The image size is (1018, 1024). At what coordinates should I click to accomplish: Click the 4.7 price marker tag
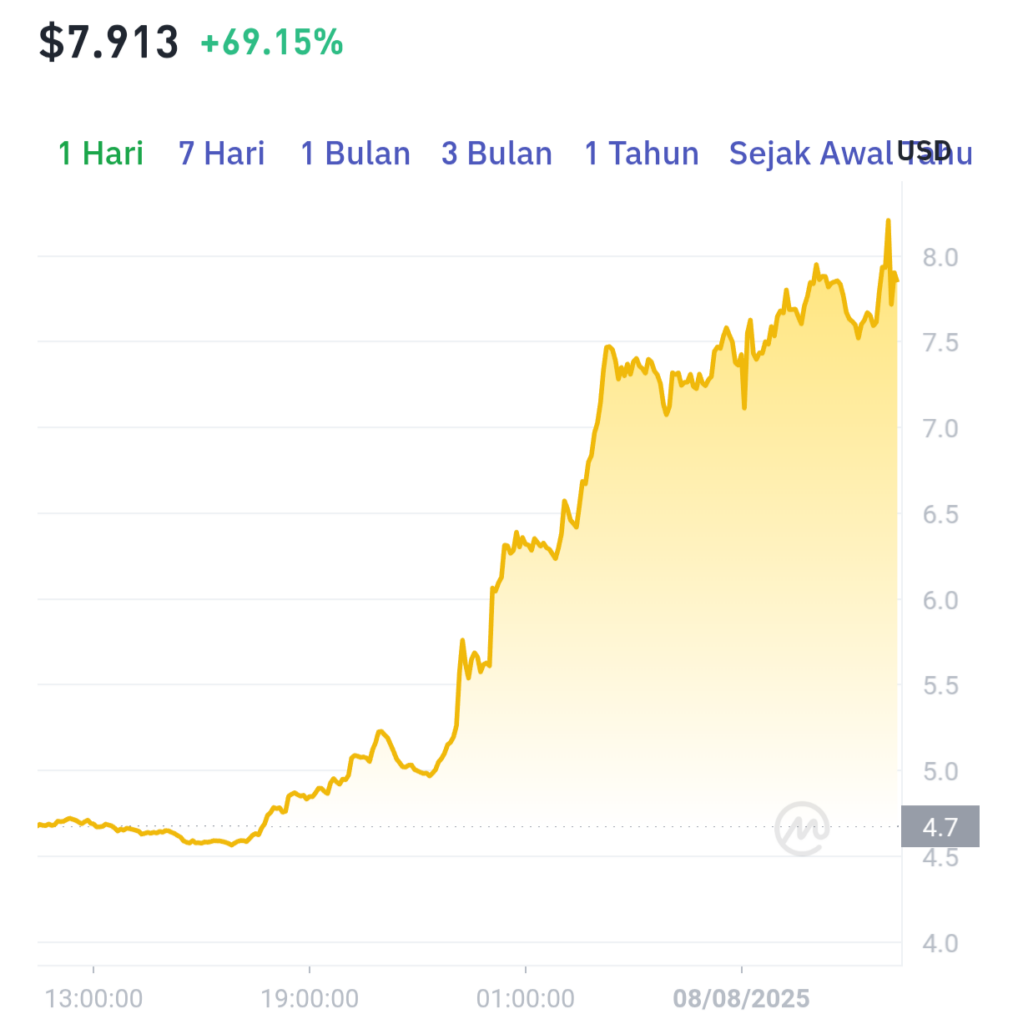(x=940, y=827)
